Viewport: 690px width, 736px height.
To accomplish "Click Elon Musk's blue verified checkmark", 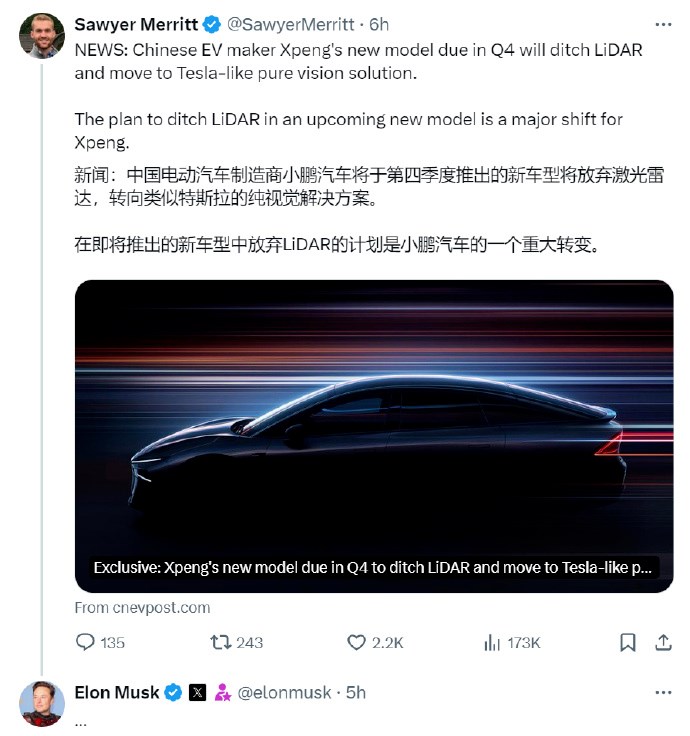I will click(x=173, y=692).
